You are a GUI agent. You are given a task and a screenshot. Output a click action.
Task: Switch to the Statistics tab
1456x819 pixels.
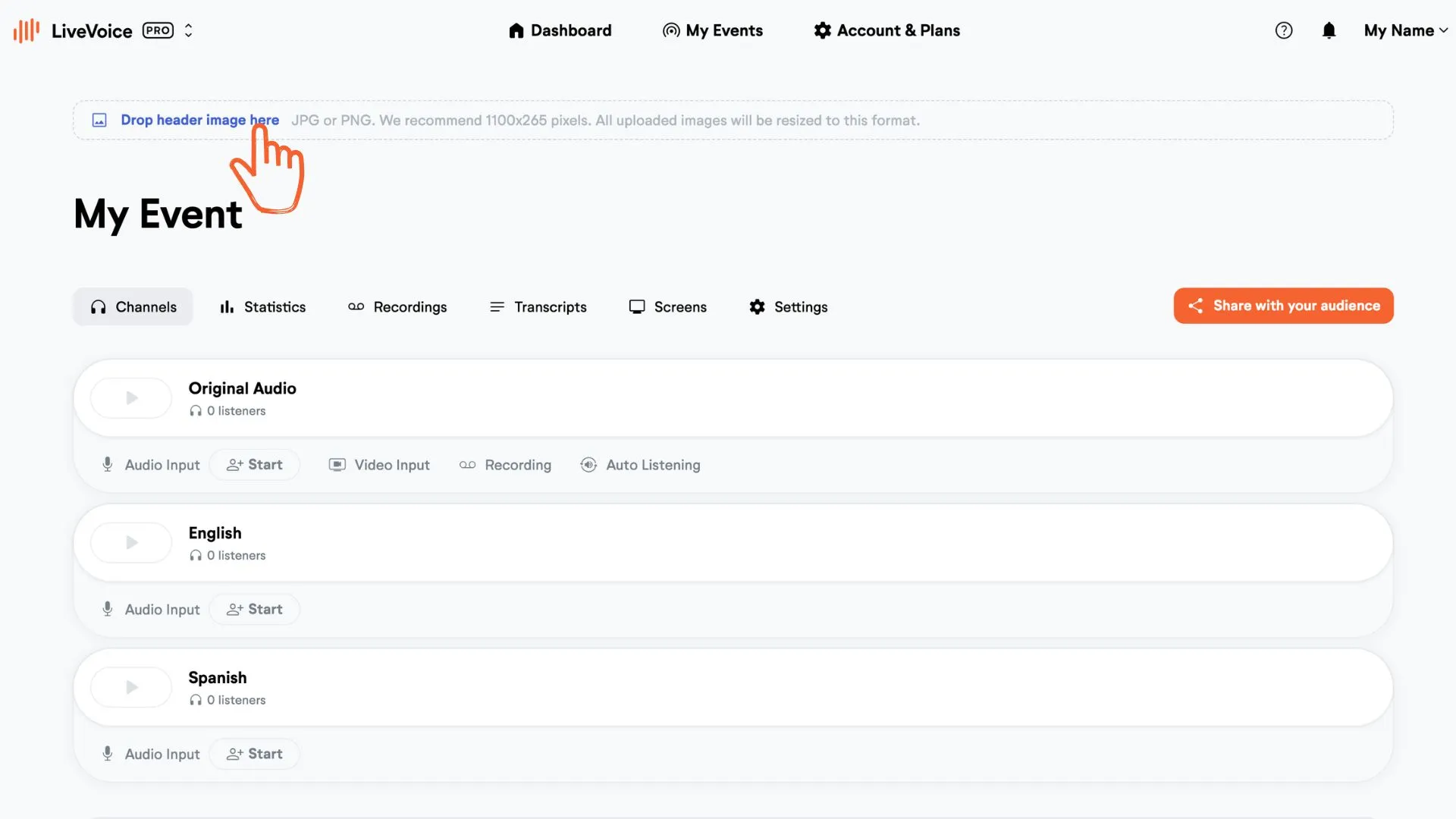[262, 306]
